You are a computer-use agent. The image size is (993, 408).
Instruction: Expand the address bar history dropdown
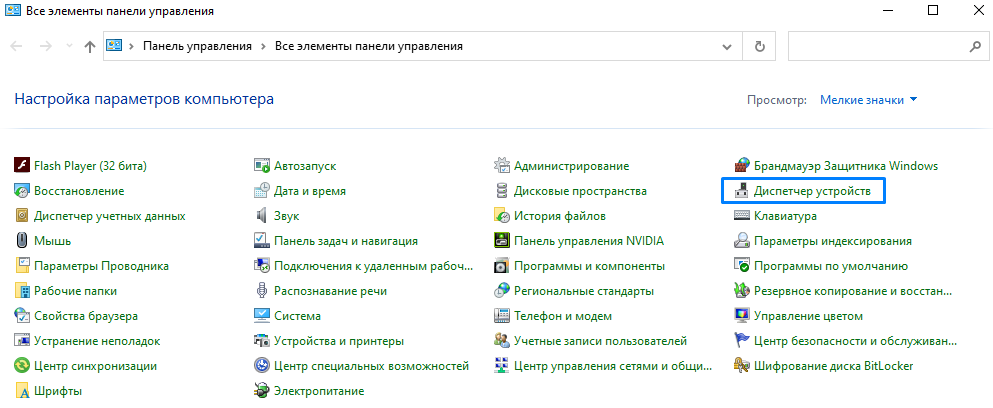click(x=727, y=46)
